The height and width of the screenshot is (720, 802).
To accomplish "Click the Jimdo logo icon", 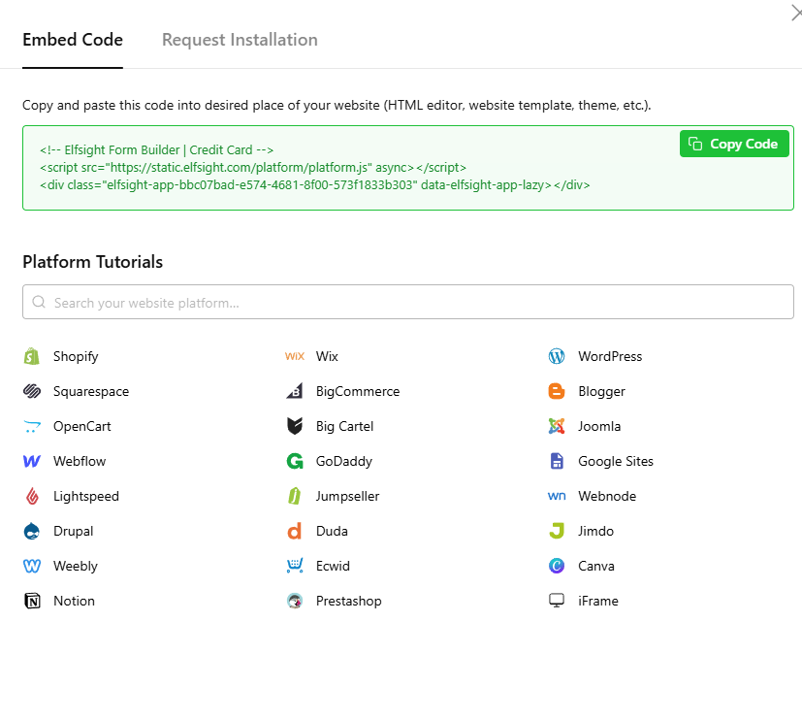I will (556, 531).
